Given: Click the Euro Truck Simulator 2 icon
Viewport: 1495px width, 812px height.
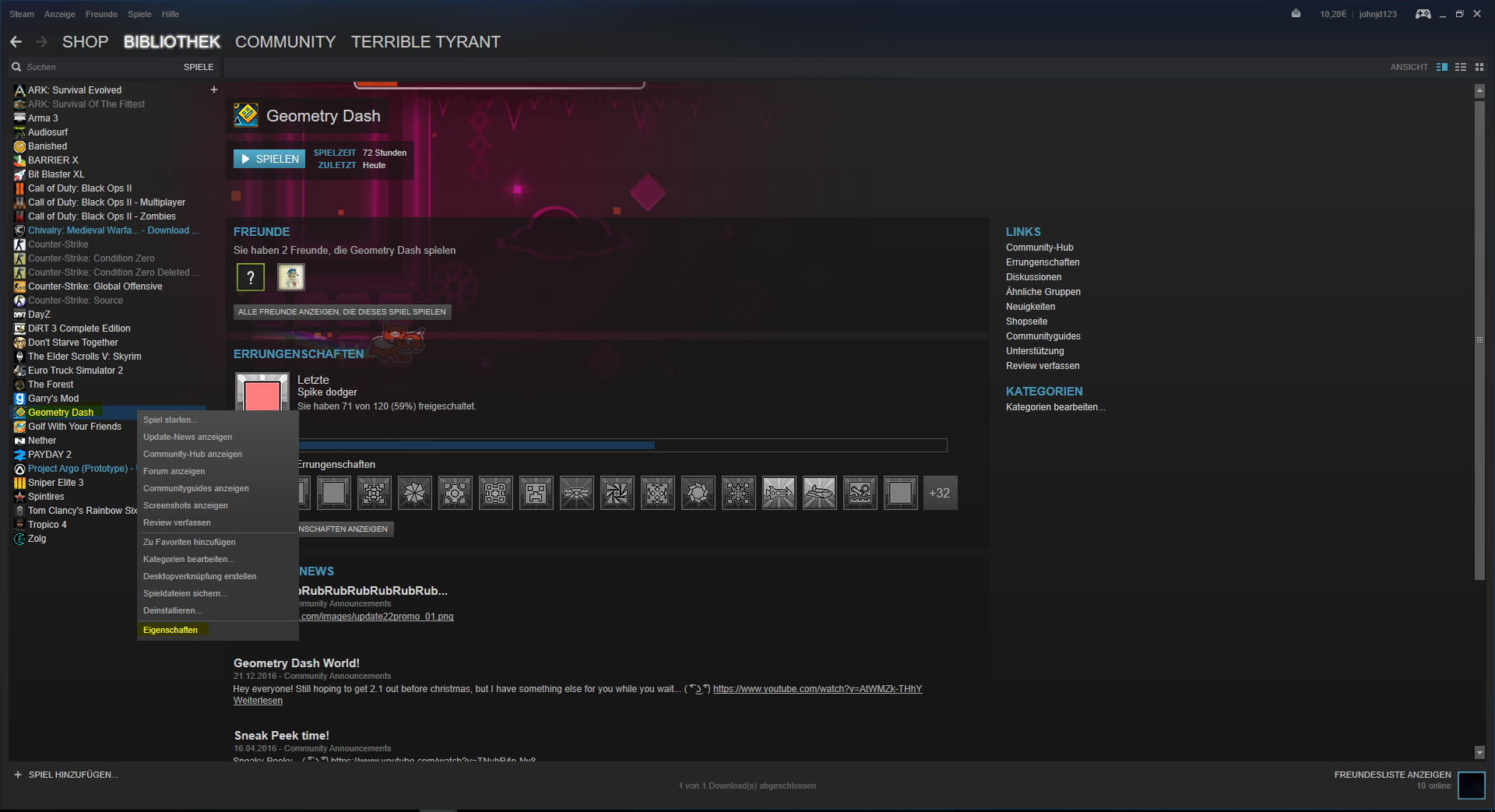Looking at the screenshot, I should pyautogui.click(x=20, y=371).
